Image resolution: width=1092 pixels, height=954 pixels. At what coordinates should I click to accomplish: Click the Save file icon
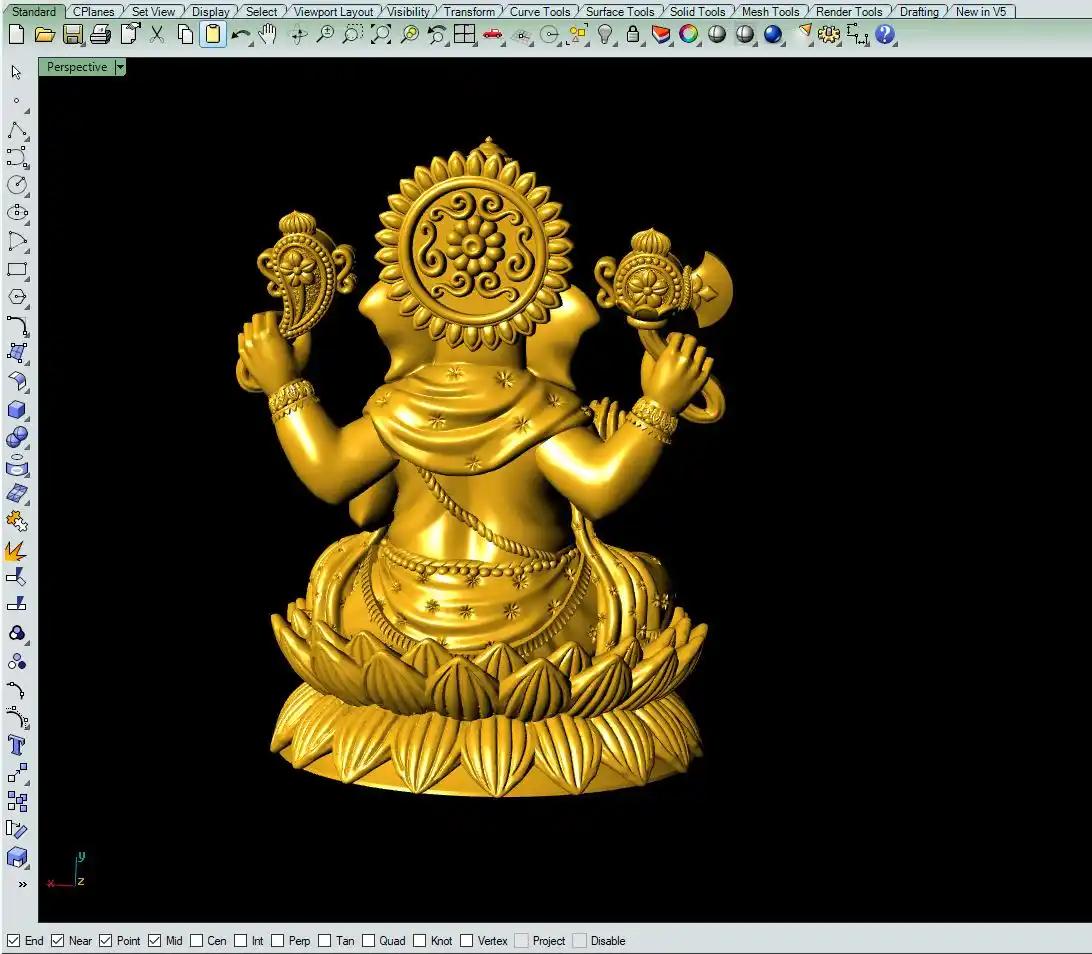pyautogui.click(x=73, y=34)
